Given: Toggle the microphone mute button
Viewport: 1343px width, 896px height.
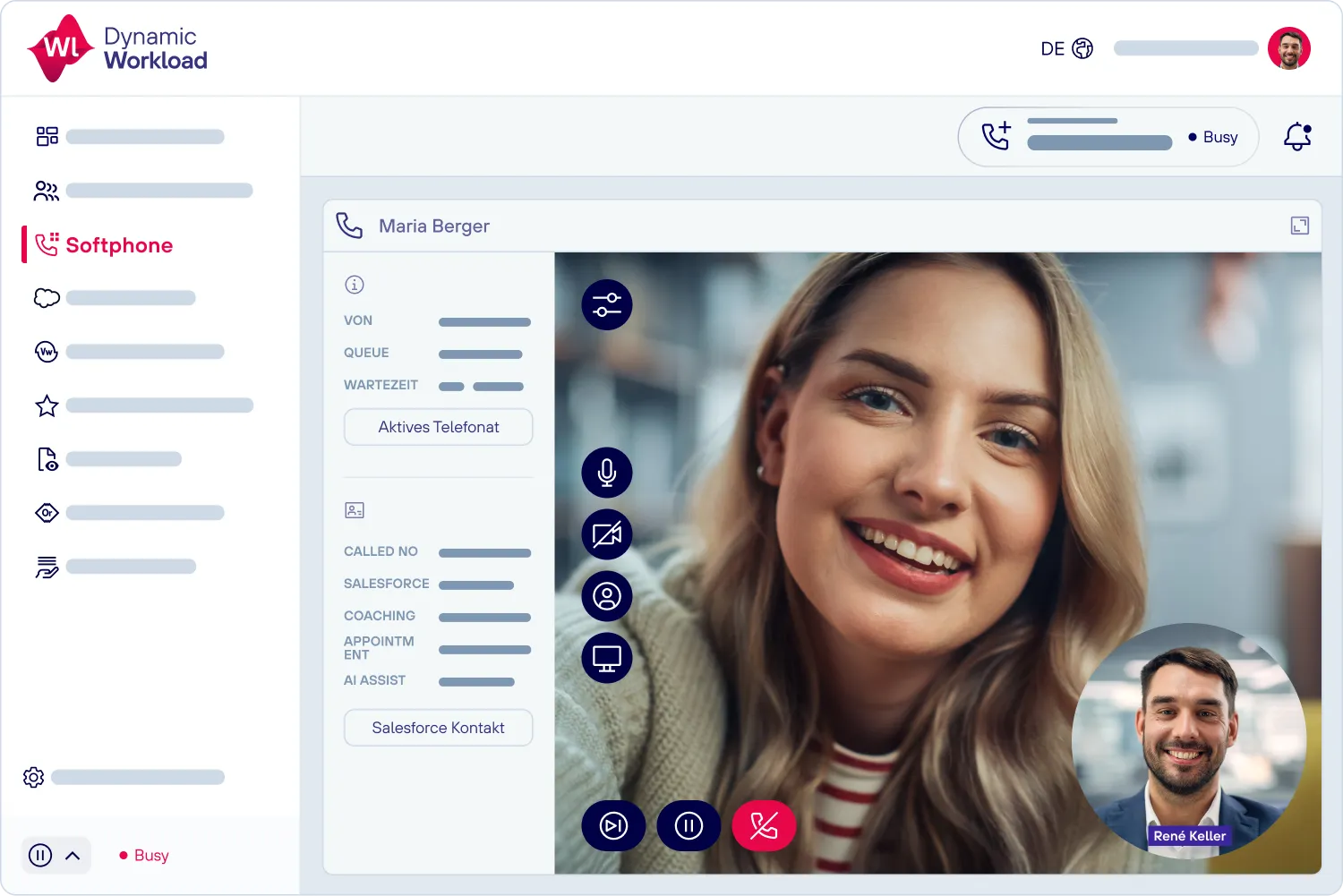Looking at the screenshot, I should coord(607,473).
